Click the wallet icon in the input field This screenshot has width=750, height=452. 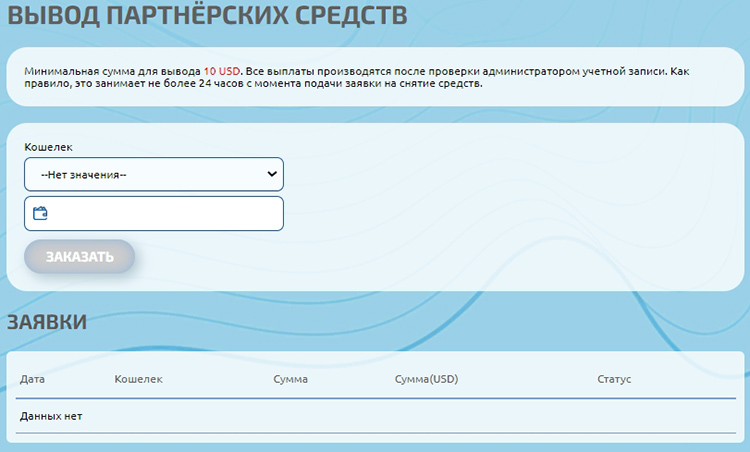click(40, 213)
